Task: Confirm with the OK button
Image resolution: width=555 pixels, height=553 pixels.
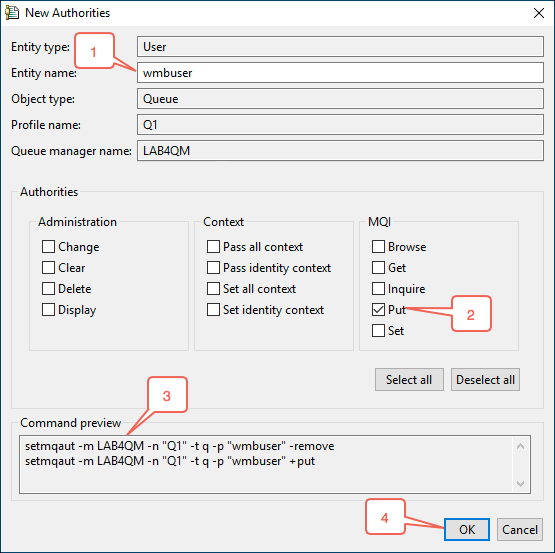Action: [x=467, y=530]
